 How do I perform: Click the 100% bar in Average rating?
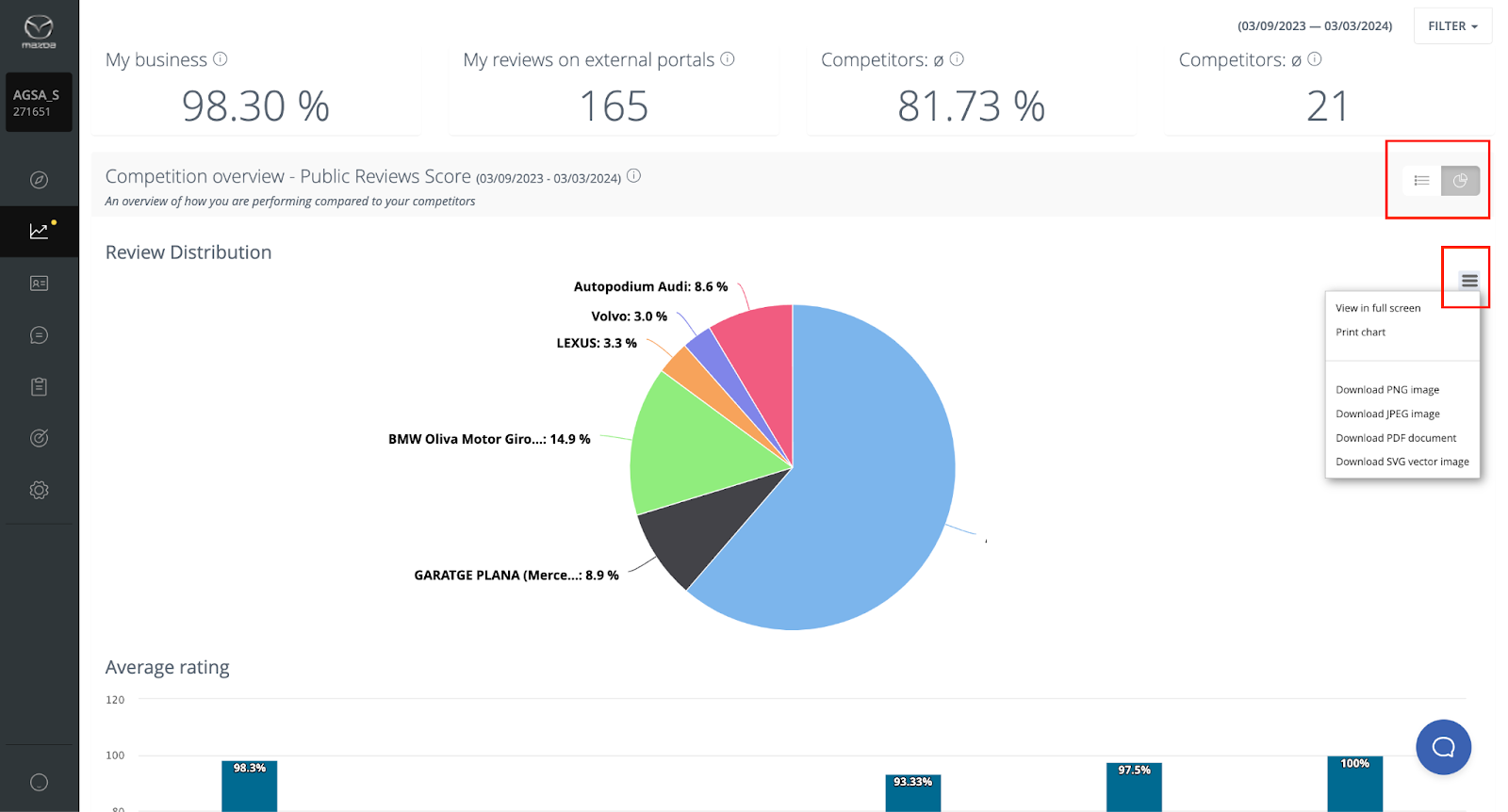point(1355,784)
